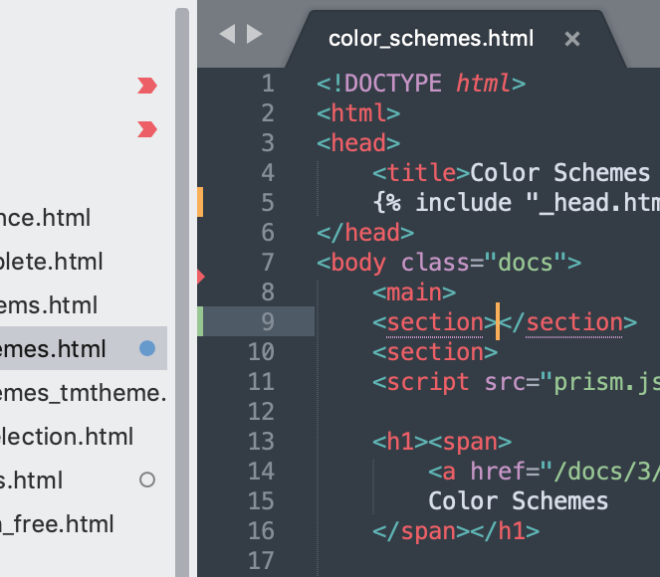Viewport: 660px width, 577px height.
Task: Click the hollow circle indicator beside s.html
Action: [x=147, y=480]
